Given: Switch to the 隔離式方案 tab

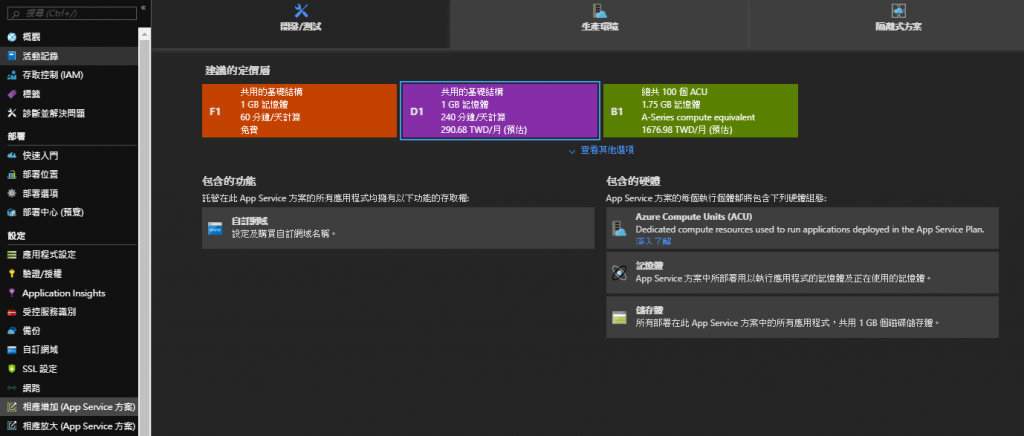Looking at the screenshot, I should (887, 24).
